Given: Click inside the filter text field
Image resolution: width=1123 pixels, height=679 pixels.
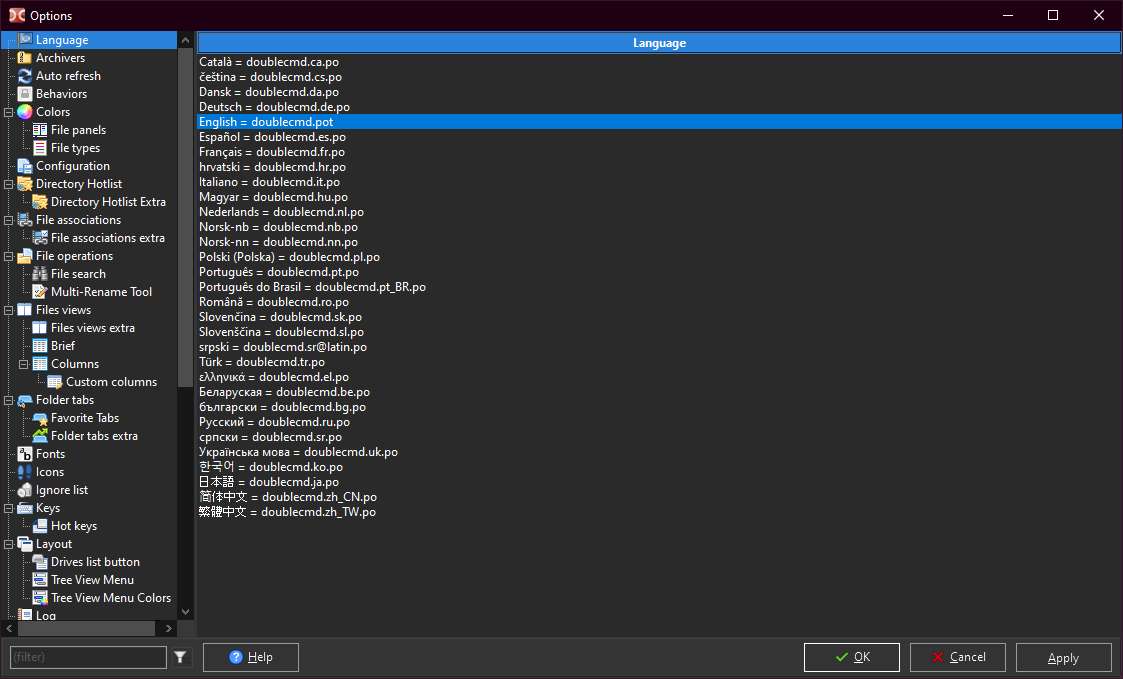Looking at the screenshot, I should point(87,657).
